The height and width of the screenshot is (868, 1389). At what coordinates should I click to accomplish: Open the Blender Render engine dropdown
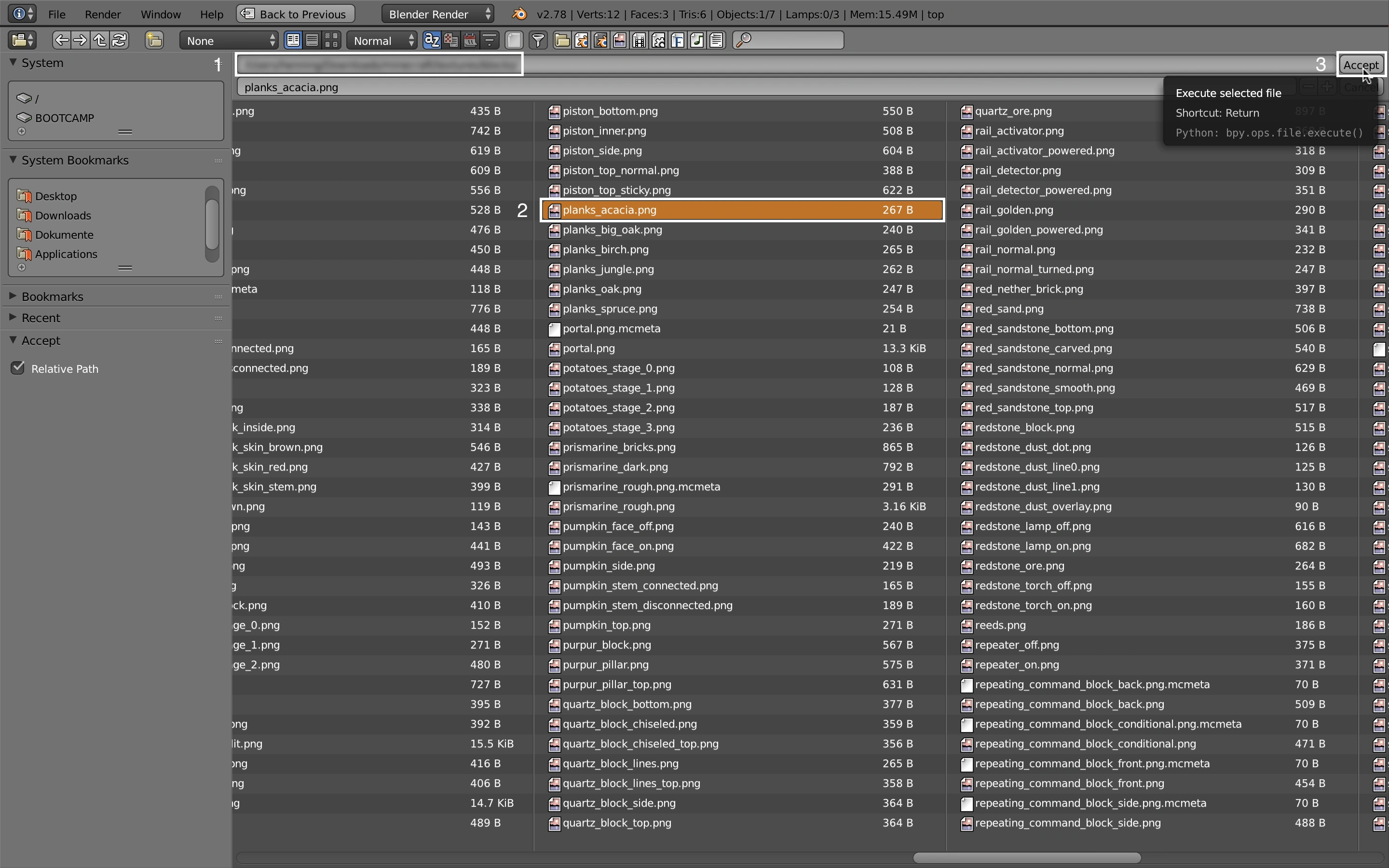438,14
